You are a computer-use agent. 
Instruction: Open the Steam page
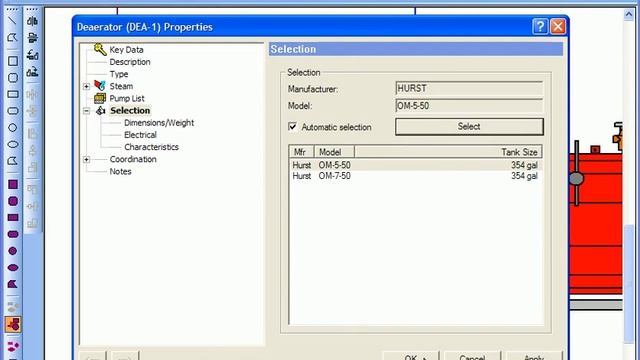pos(121,86)
